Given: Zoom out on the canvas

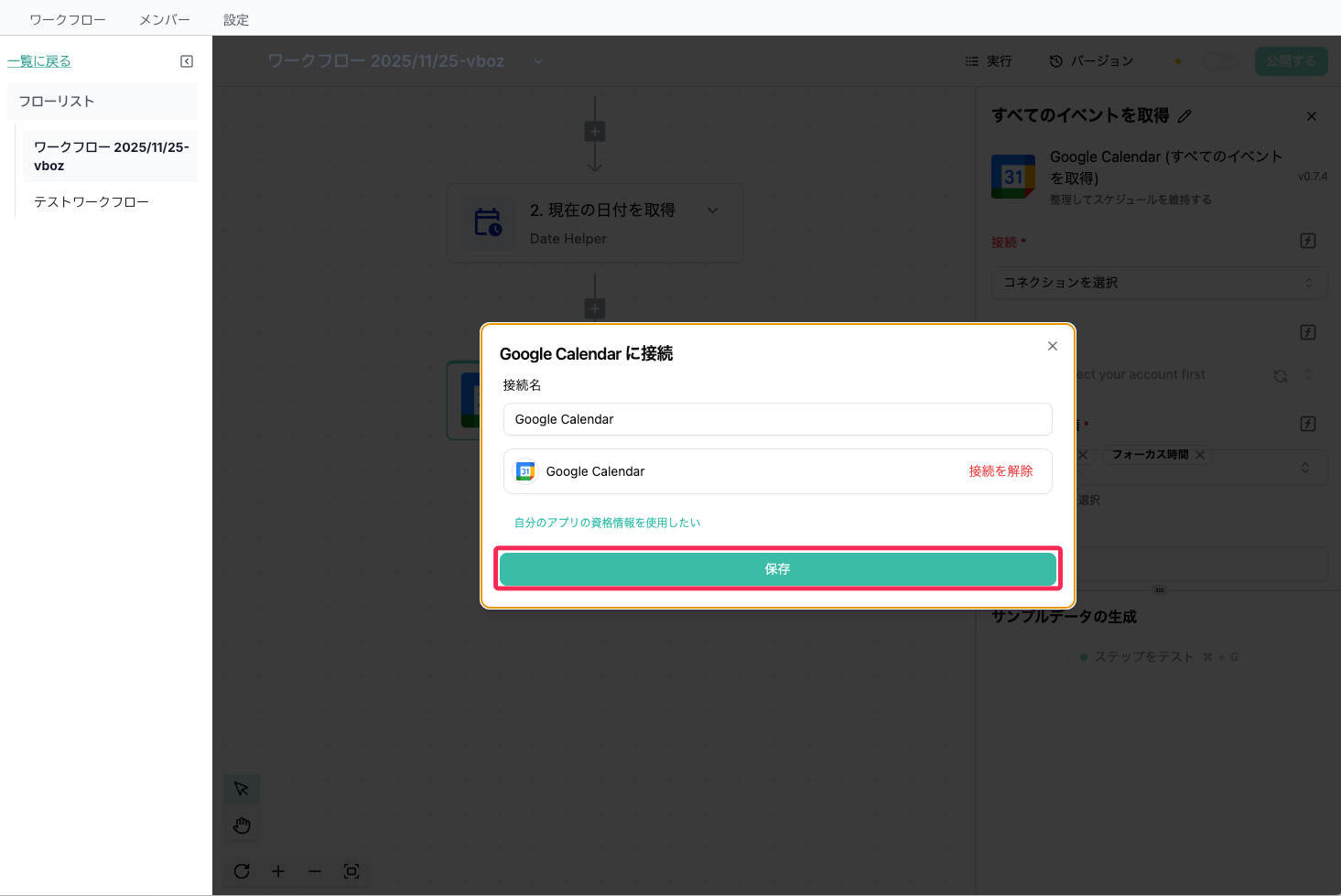Looking at the screenshot, I should (315, 871).
